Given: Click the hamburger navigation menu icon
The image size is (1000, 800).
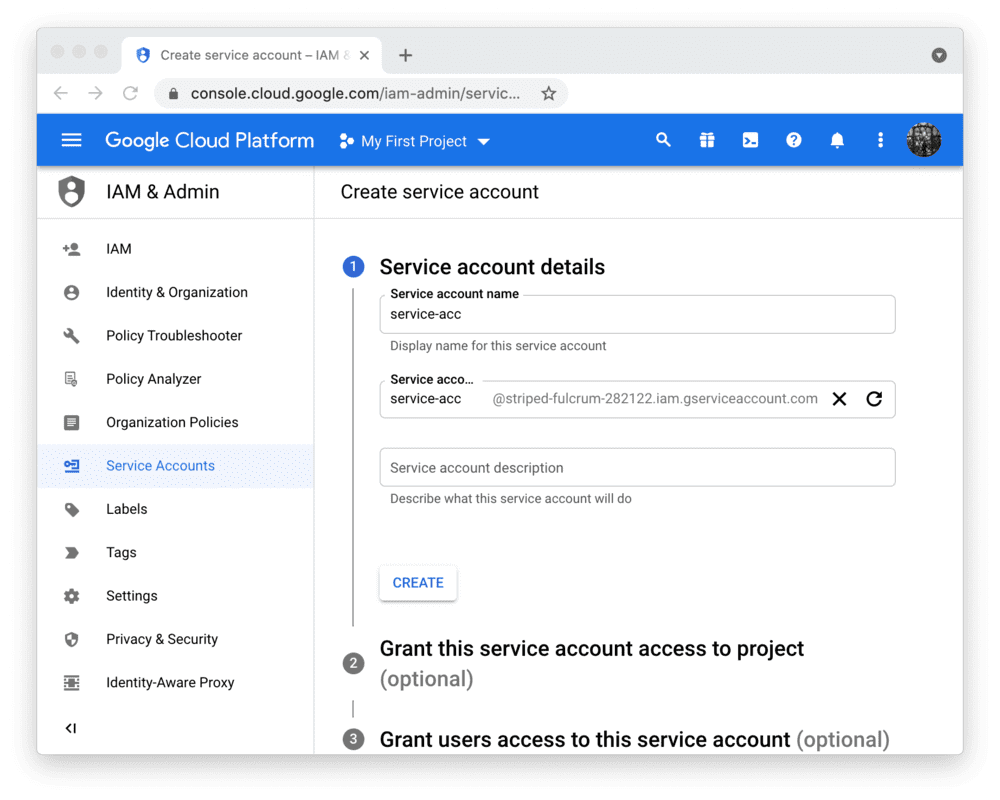Looking at the screenshot, I should point(71,140).
